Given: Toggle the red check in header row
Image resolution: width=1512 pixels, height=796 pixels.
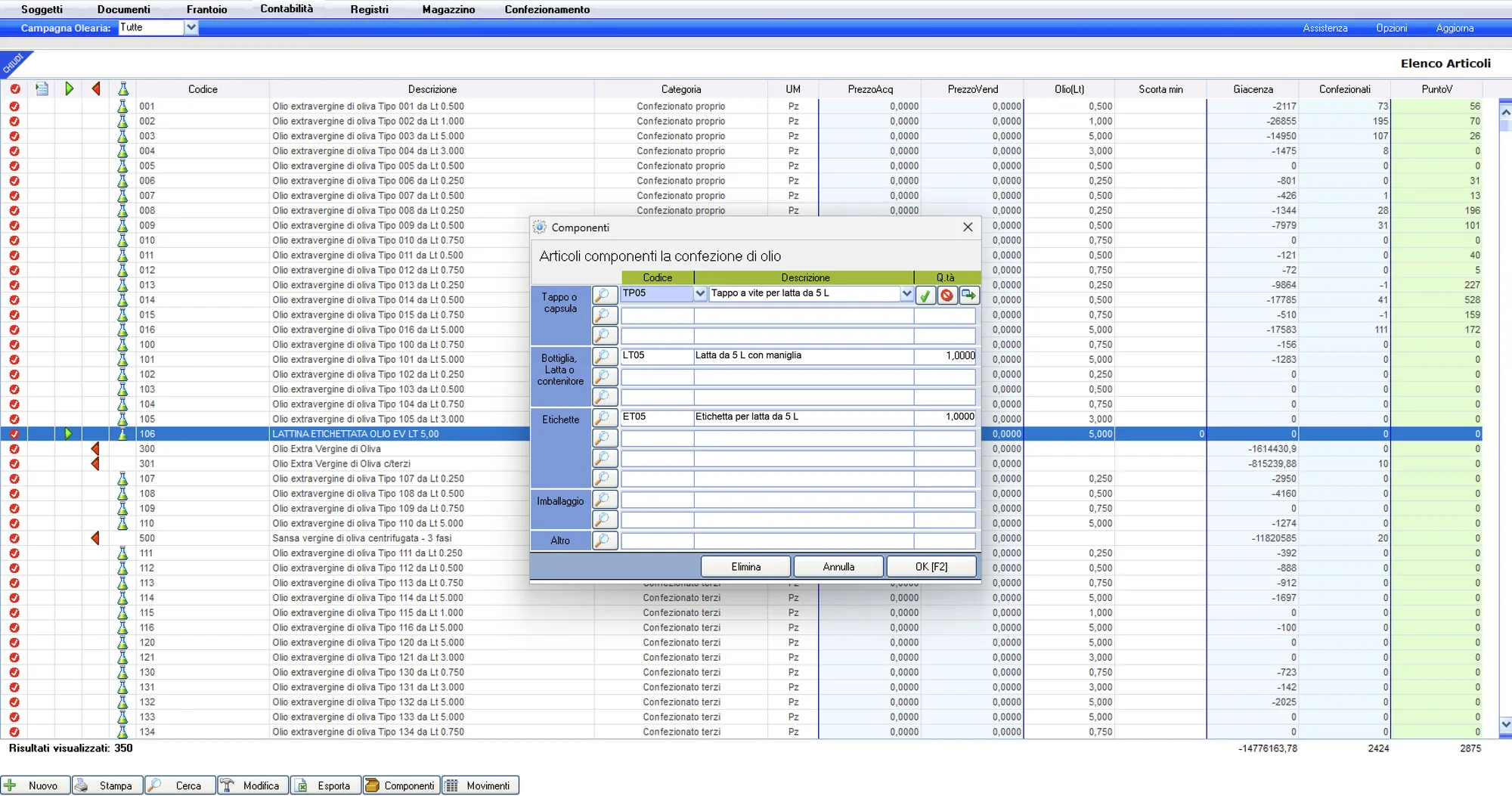Looking at the screenshot, I should (x=14, y=89).
